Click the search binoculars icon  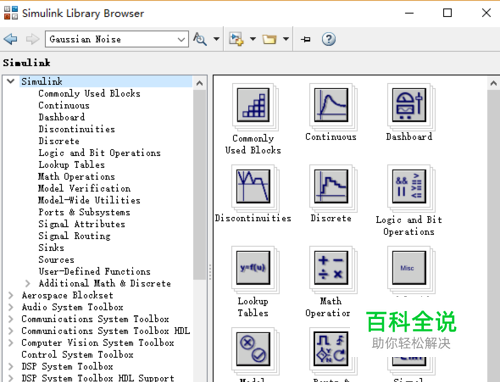(200, 39)
